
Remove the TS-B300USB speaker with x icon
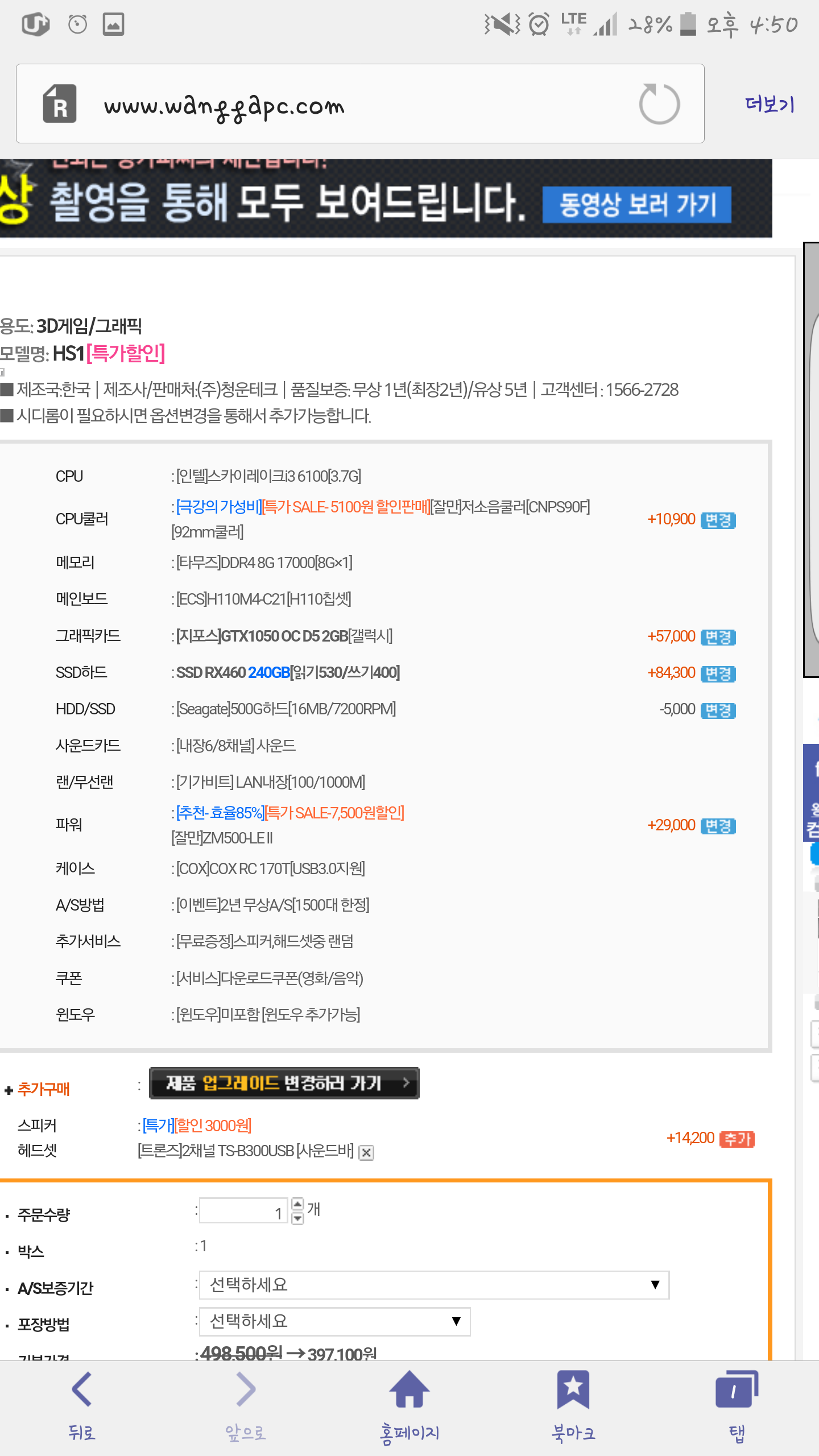[367, 1153]
